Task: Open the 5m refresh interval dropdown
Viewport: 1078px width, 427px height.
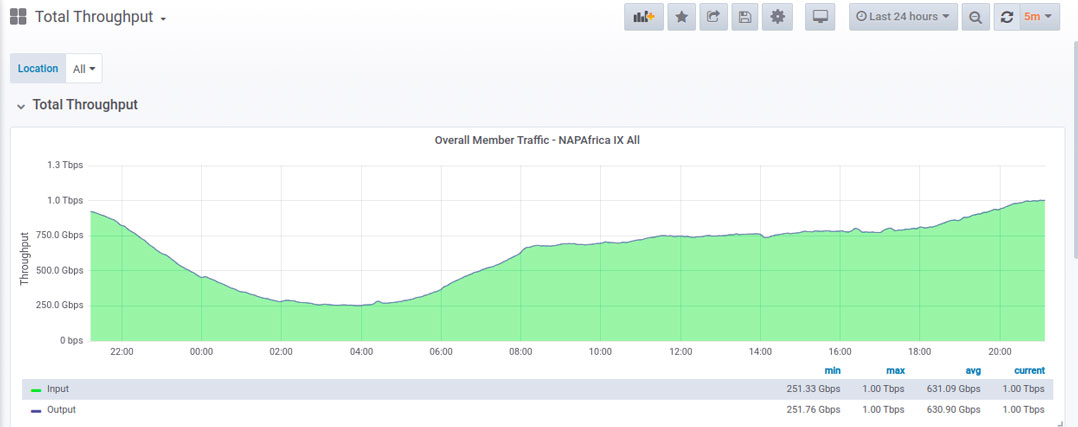Action: [x=1039, y=17]
